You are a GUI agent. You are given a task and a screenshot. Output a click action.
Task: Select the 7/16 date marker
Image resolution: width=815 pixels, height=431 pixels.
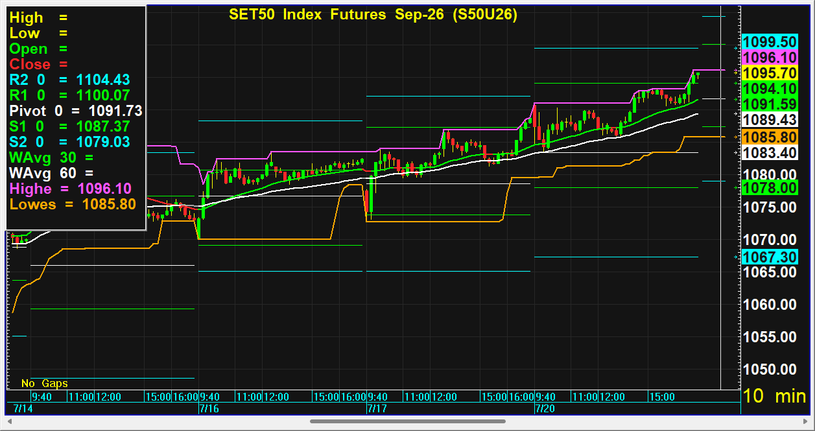pos(208,409)
